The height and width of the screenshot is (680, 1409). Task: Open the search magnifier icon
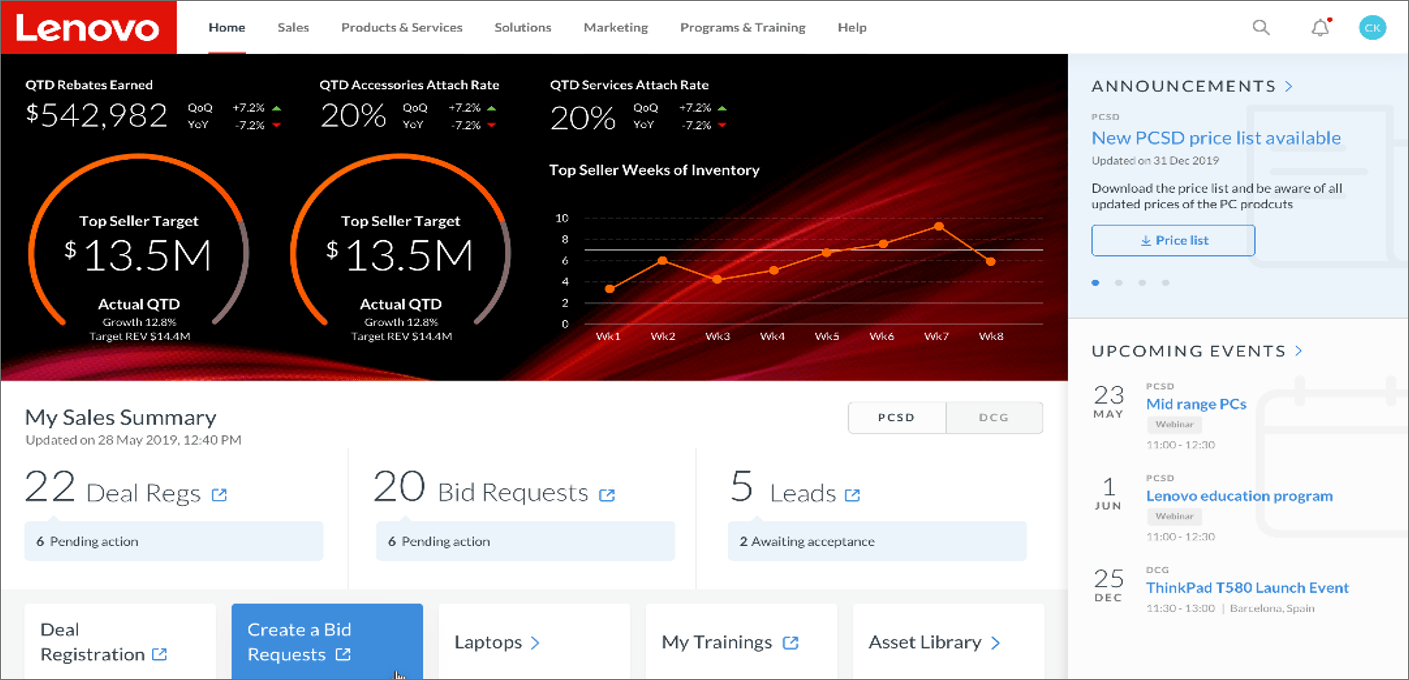pyautogui.click(x=1261, y=28)
